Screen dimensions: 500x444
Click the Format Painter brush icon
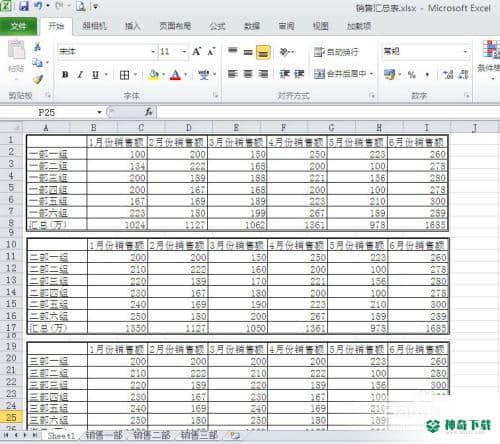[38, 79]
